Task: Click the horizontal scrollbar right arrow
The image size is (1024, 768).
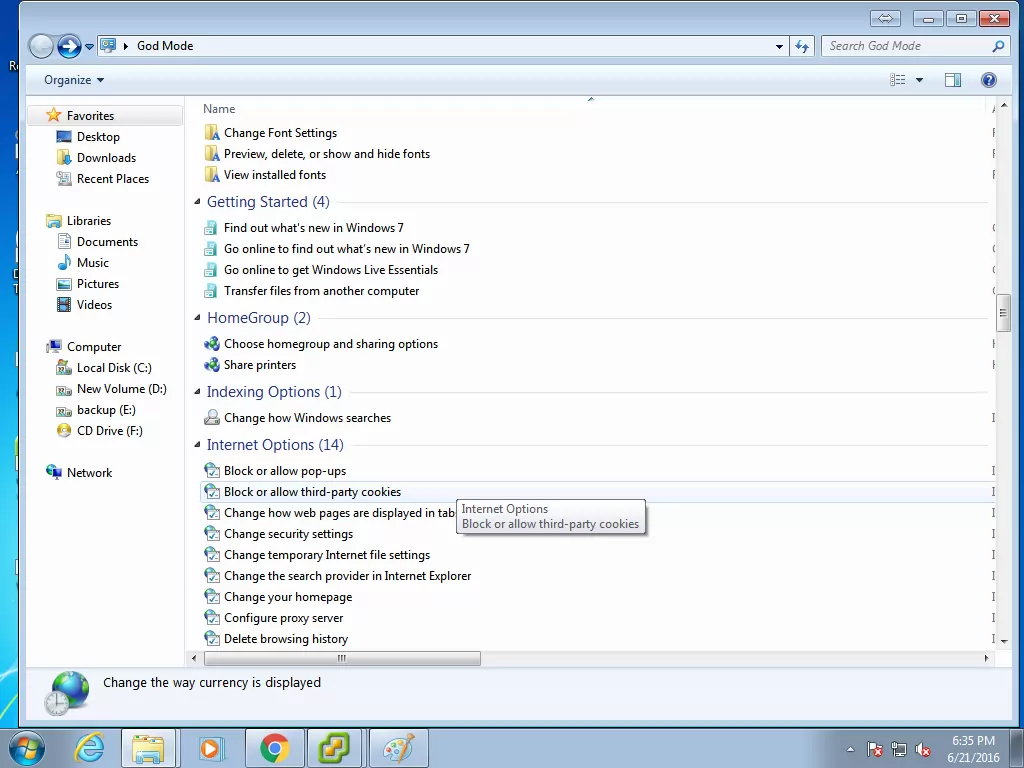Action: [986, 658]
